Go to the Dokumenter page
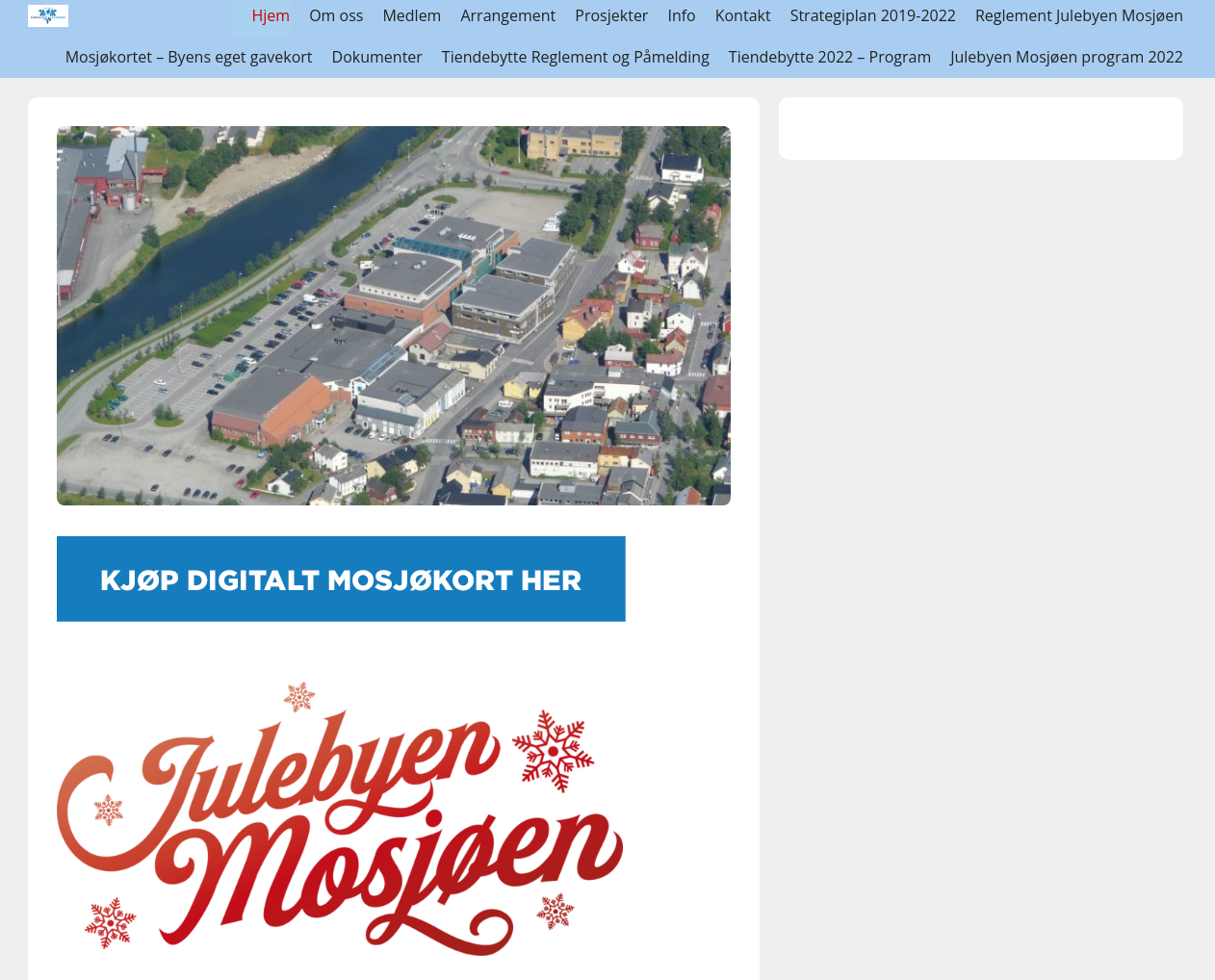The height and width of the screenshot is (980, 1215). click(376, 57)
